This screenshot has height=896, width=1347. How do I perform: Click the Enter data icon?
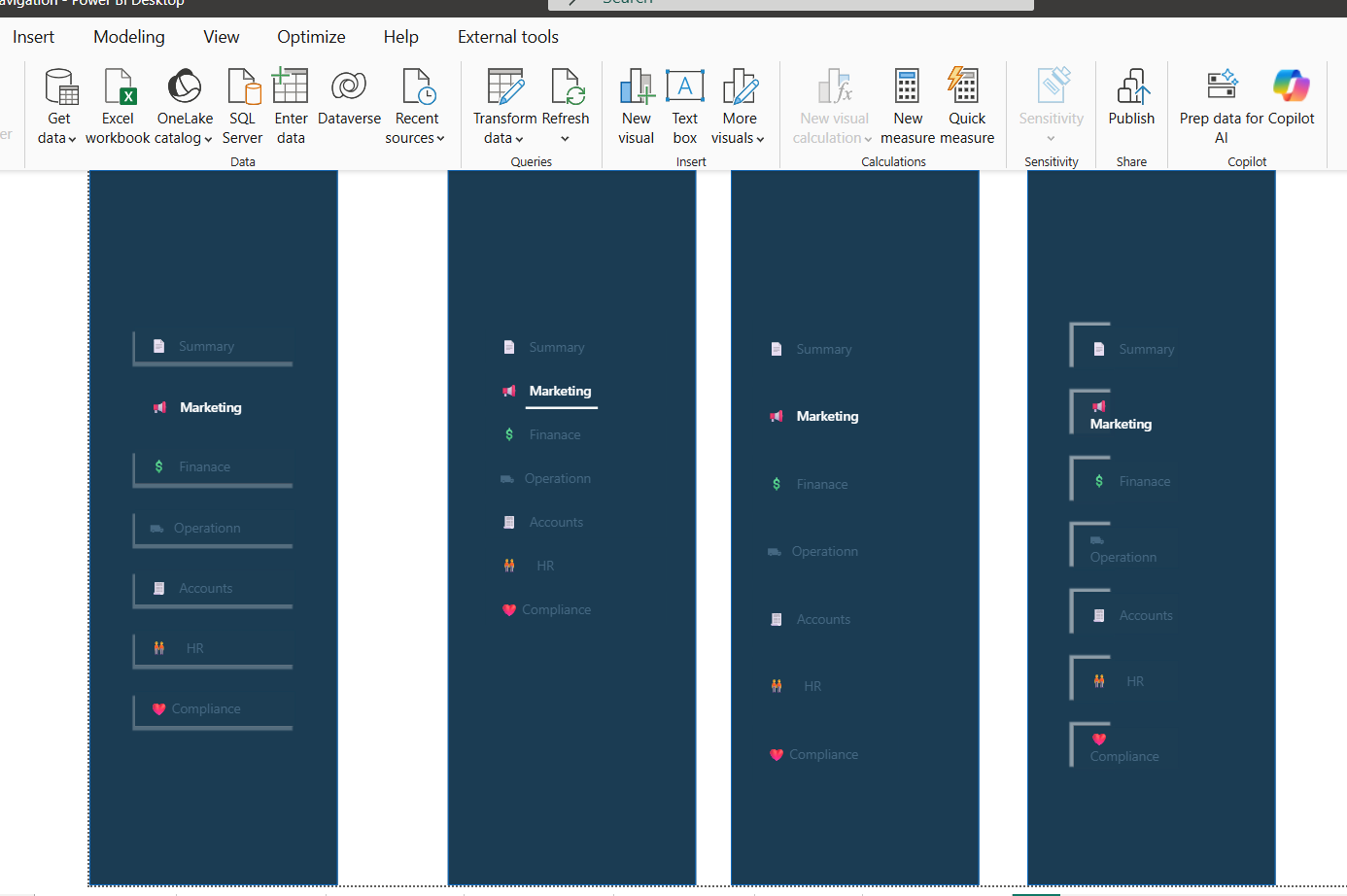point(291,86)
